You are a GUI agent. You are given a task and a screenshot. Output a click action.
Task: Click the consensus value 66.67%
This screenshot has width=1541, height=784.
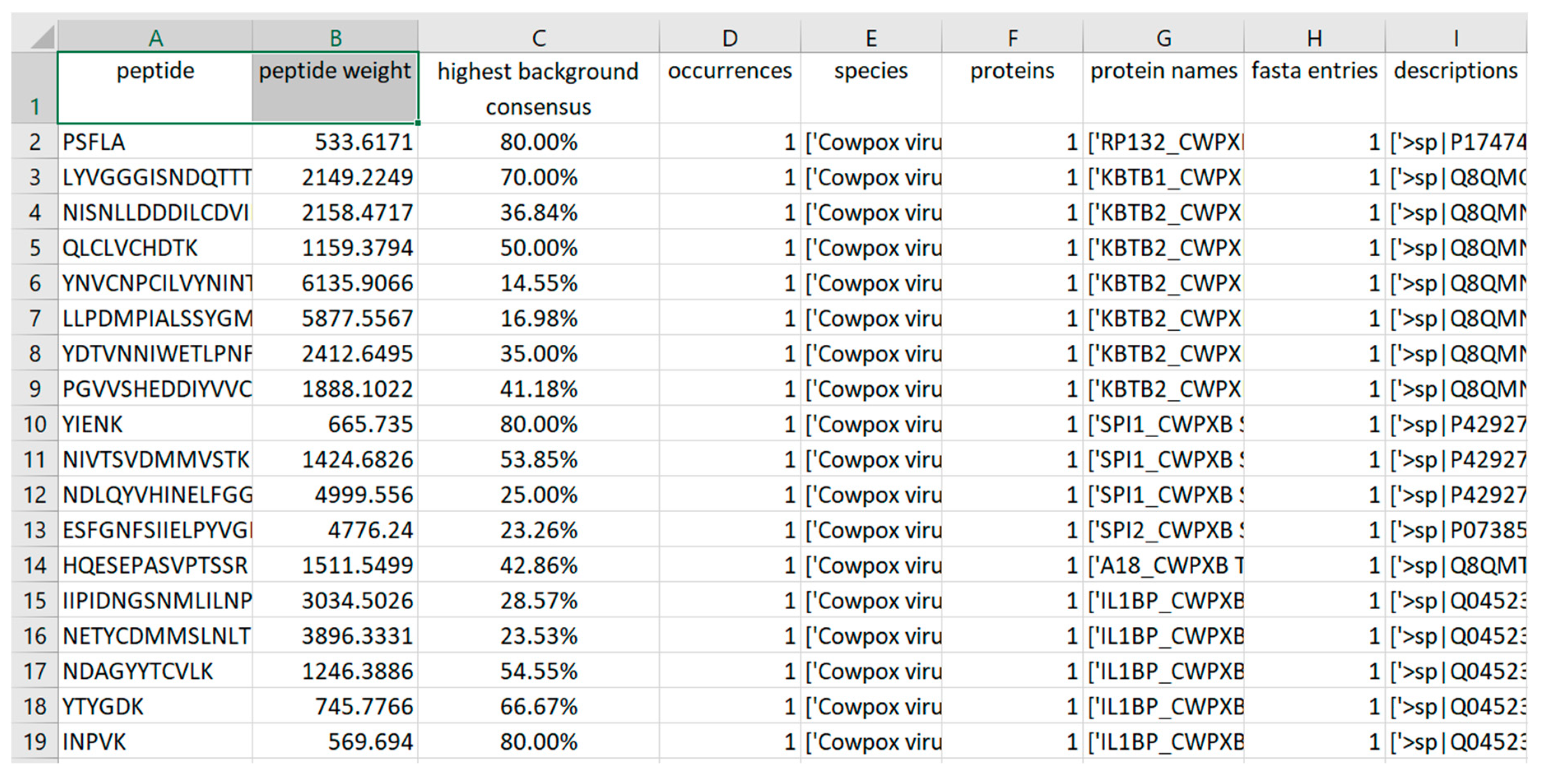538,706
